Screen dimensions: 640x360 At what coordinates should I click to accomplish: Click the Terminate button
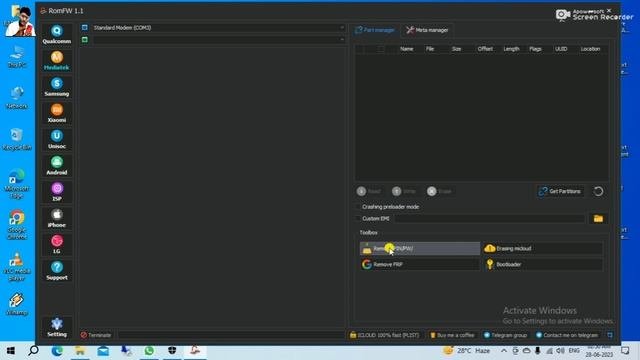[x=96, y=335]
